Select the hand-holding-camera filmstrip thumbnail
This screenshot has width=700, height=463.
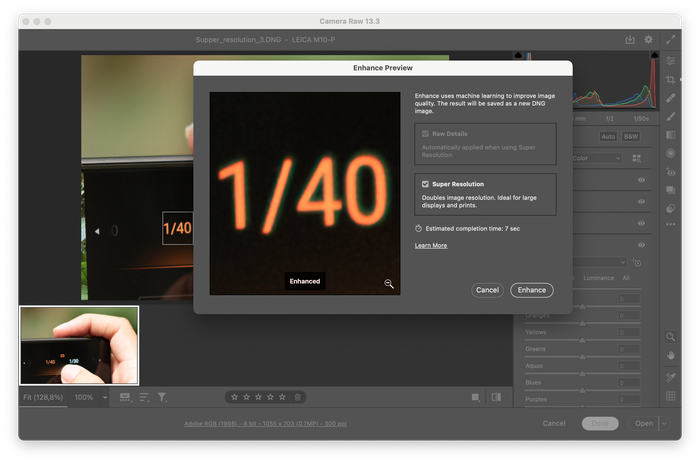pos(79,345)
